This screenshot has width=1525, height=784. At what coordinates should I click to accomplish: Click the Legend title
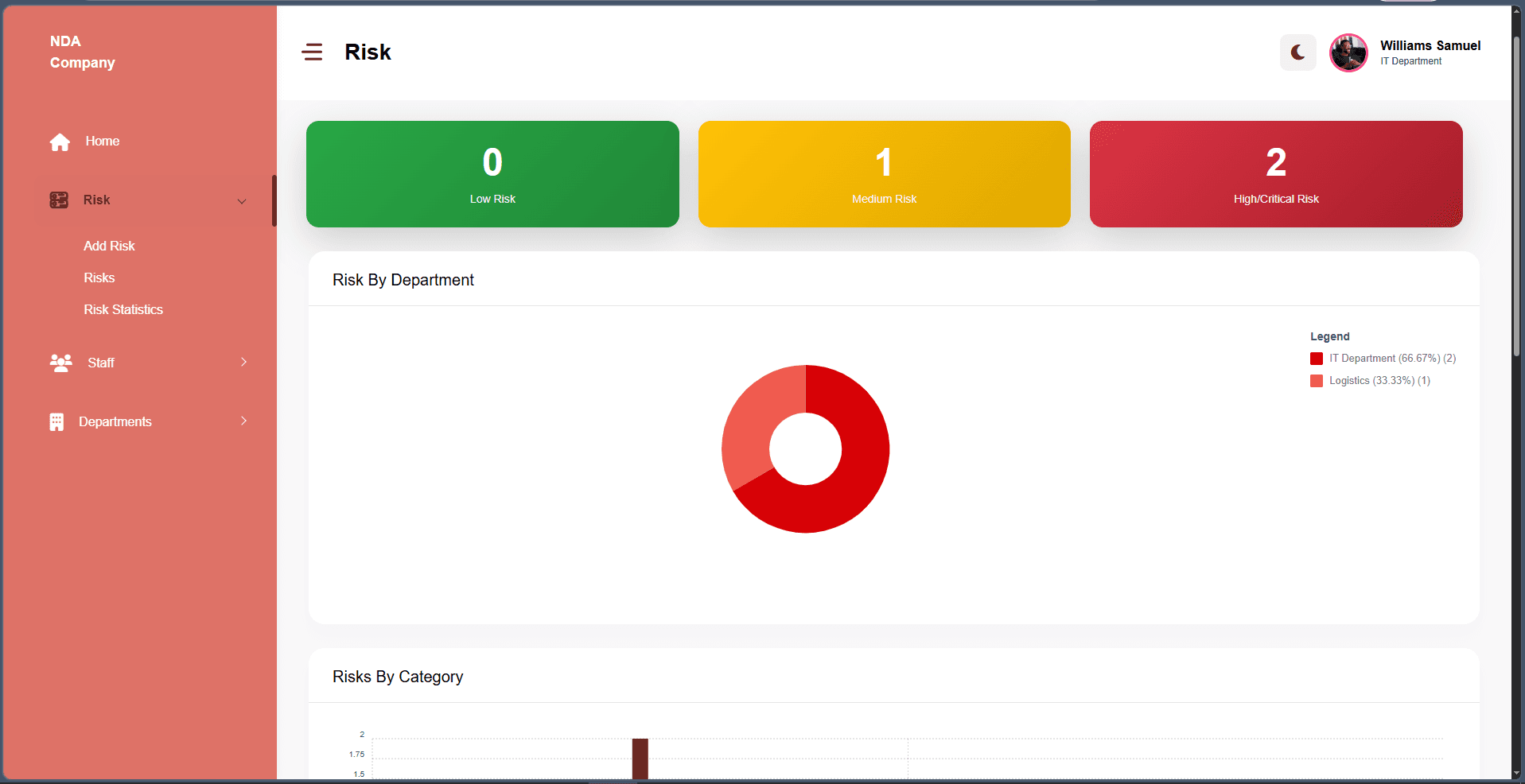(1329, 336)
